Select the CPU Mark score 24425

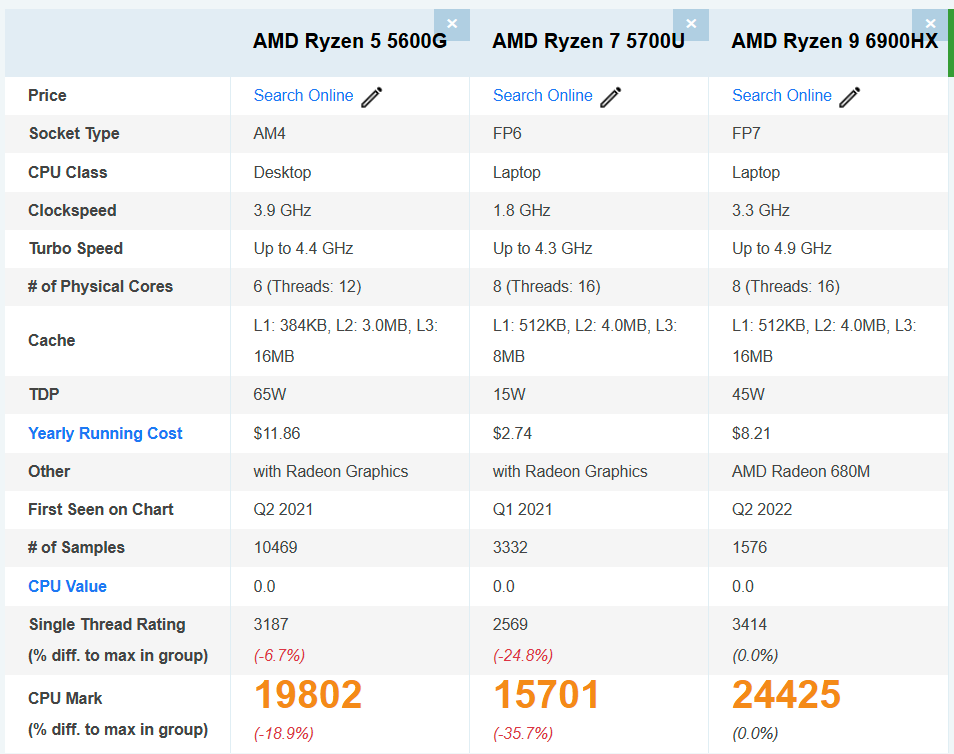pos(786,694)
